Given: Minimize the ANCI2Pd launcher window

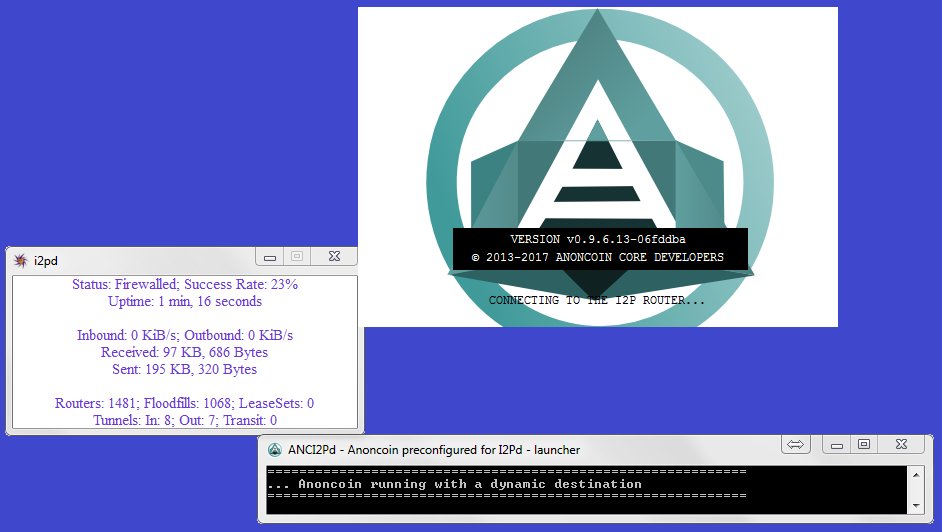Looking at the screenshot, I should click(x=837, y=445).
